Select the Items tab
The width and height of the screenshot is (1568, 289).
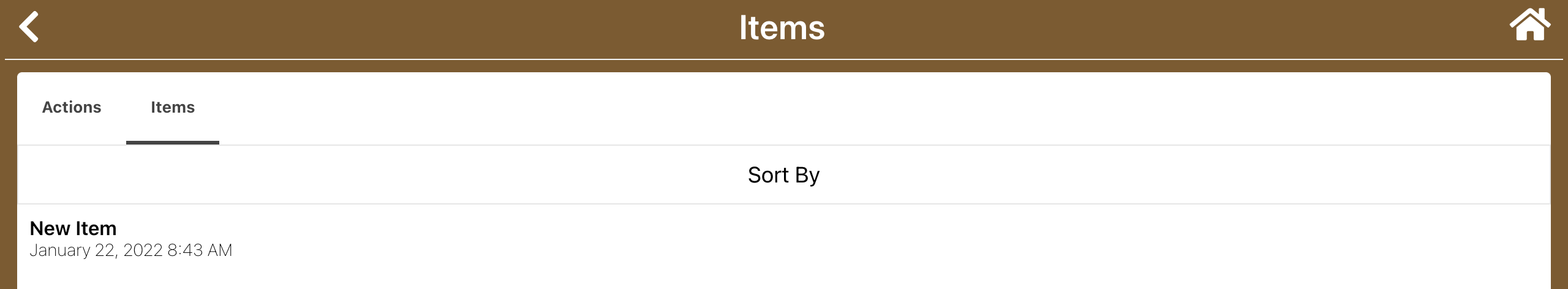tap(173, 108)
